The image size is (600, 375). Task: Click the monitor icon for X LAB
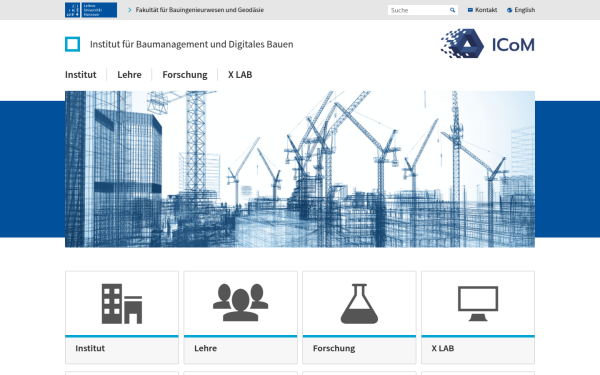click(x=478, y=303)
